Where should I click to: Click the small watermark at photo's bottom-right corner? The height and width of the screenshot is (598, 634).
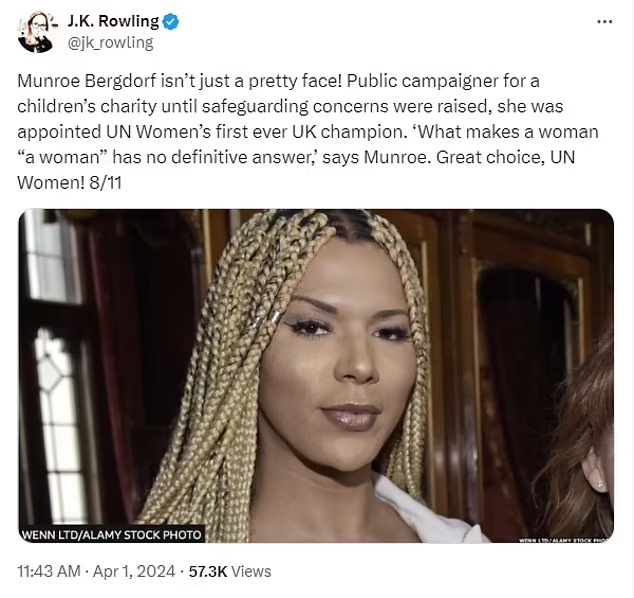(566, 540)
